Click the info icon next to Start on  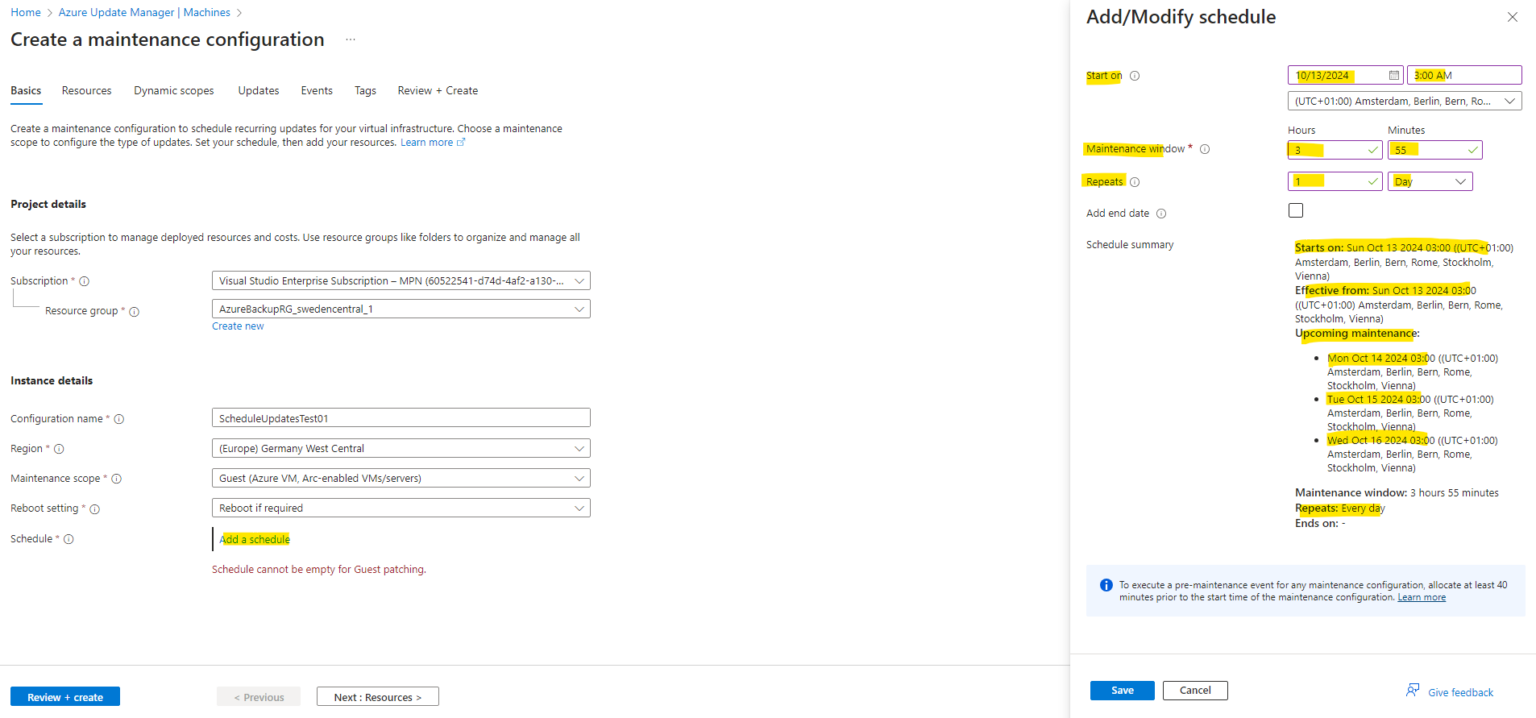tap(1134, 76)
